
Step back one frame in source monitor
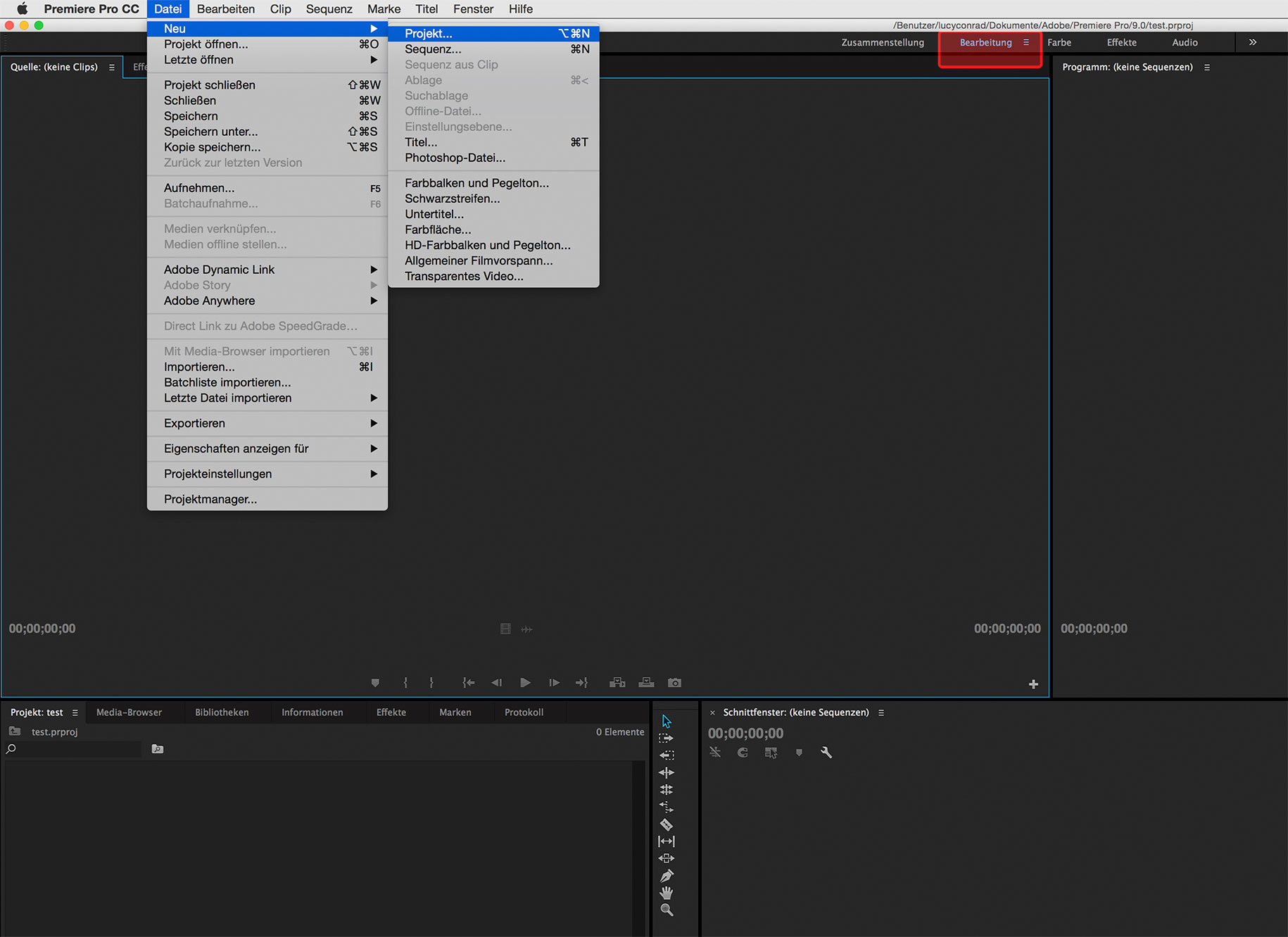497,683
